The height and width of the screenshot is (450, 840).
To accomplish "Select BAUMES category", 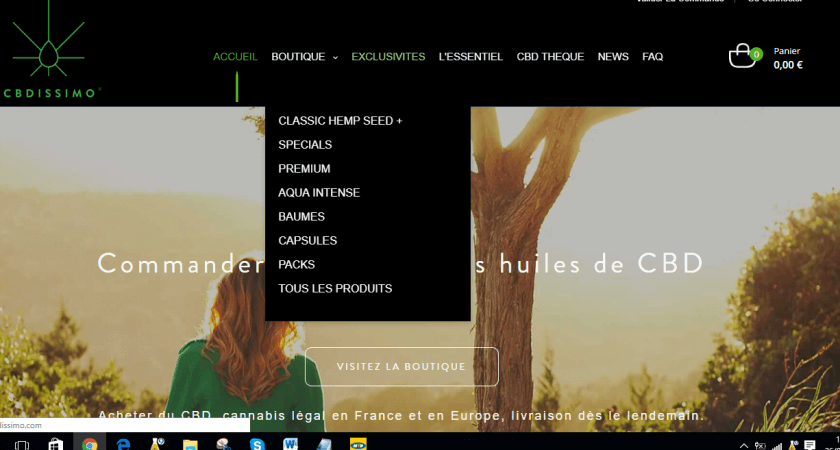I will 302,217.
